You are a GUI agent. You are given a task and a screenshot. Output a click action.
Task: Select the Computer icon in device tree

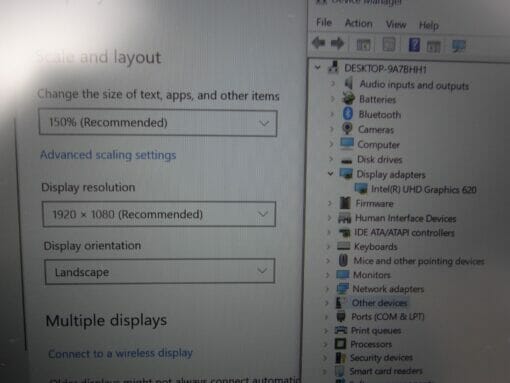tap(347, 144)
